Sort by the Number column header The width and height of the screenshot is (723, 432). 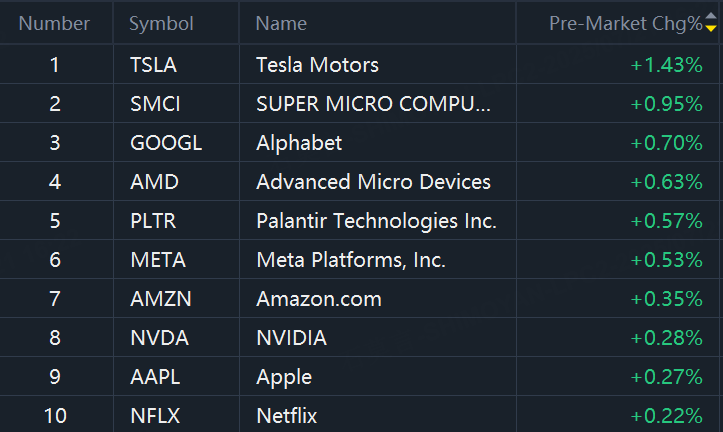point(54,23)
